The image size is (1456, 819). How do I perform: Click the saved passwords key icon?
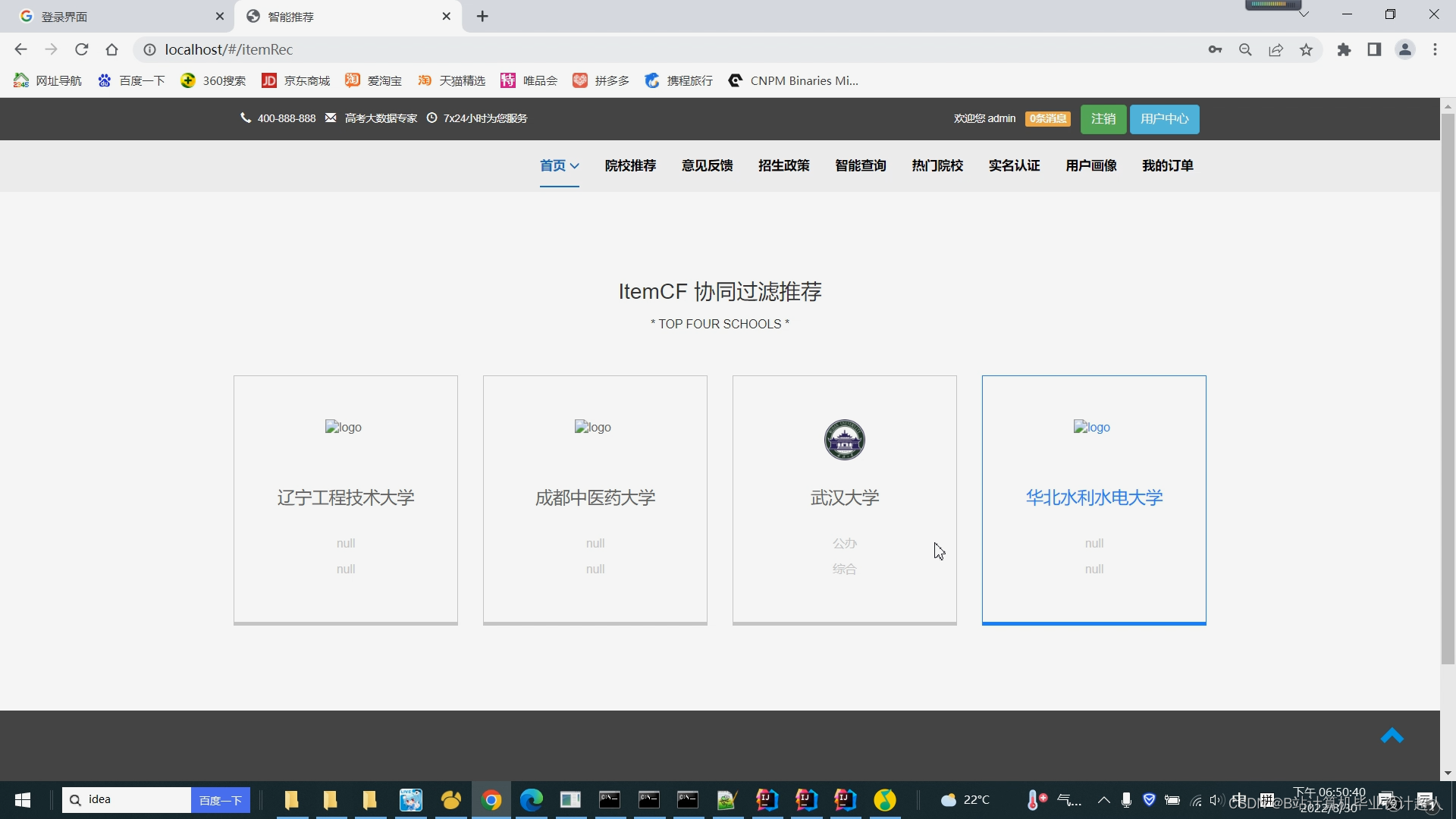coord(1215,49)
